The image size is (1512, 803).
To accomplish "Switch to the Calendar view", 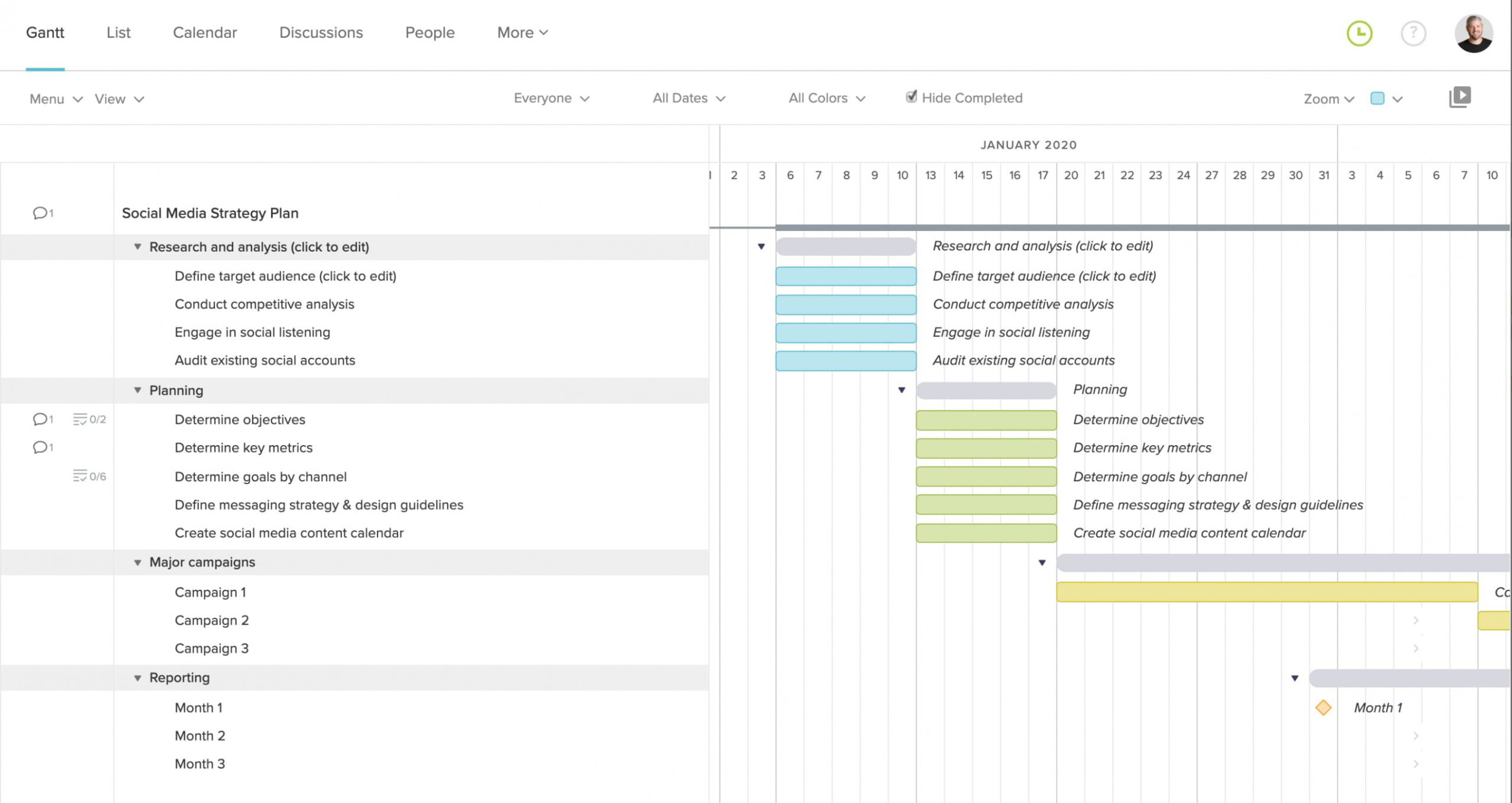I will 205,32.
